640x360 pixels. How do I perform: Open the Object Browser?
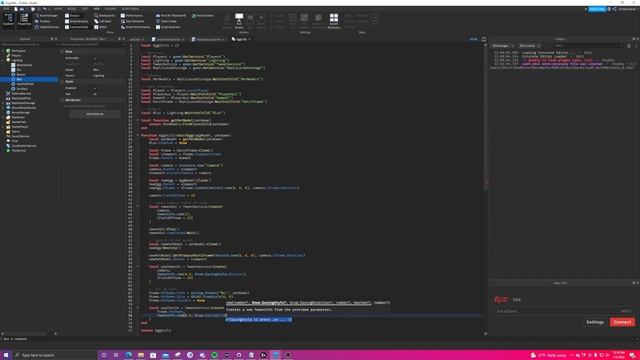[x=47, y=27]
